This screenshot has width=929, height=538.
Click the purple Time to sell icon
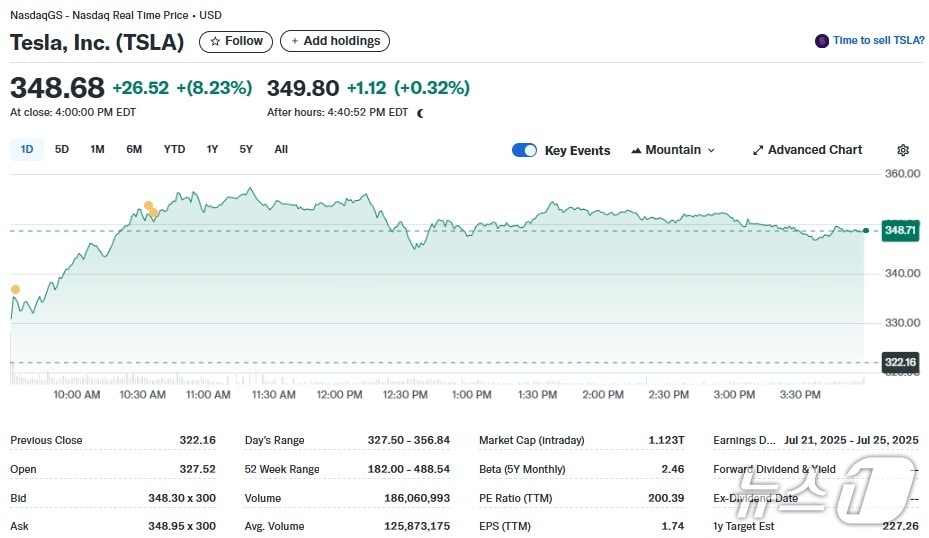click(822, 41)
